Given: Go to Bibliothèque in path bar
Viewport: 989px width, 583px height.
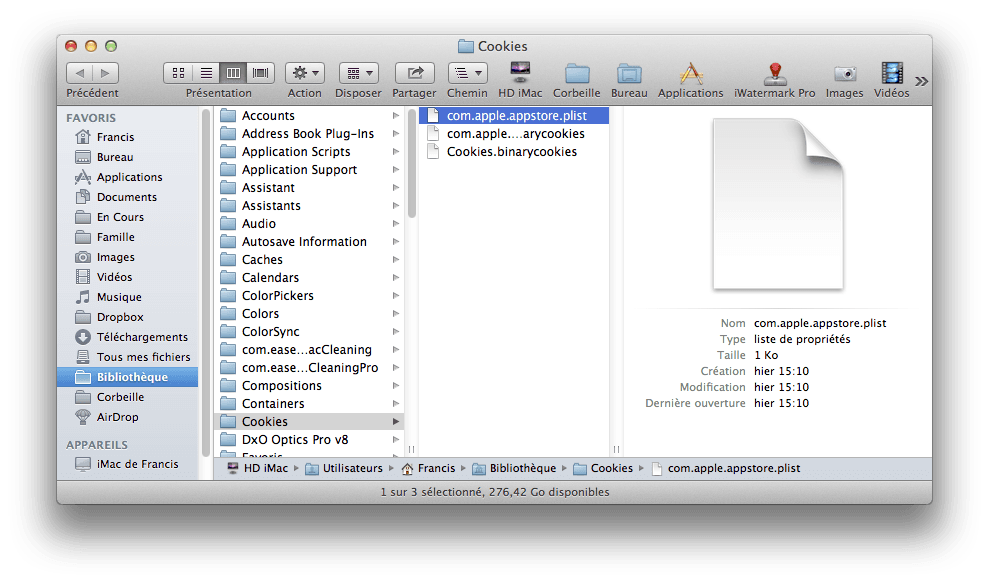Looking at the screenshot, I should (515, 468).
